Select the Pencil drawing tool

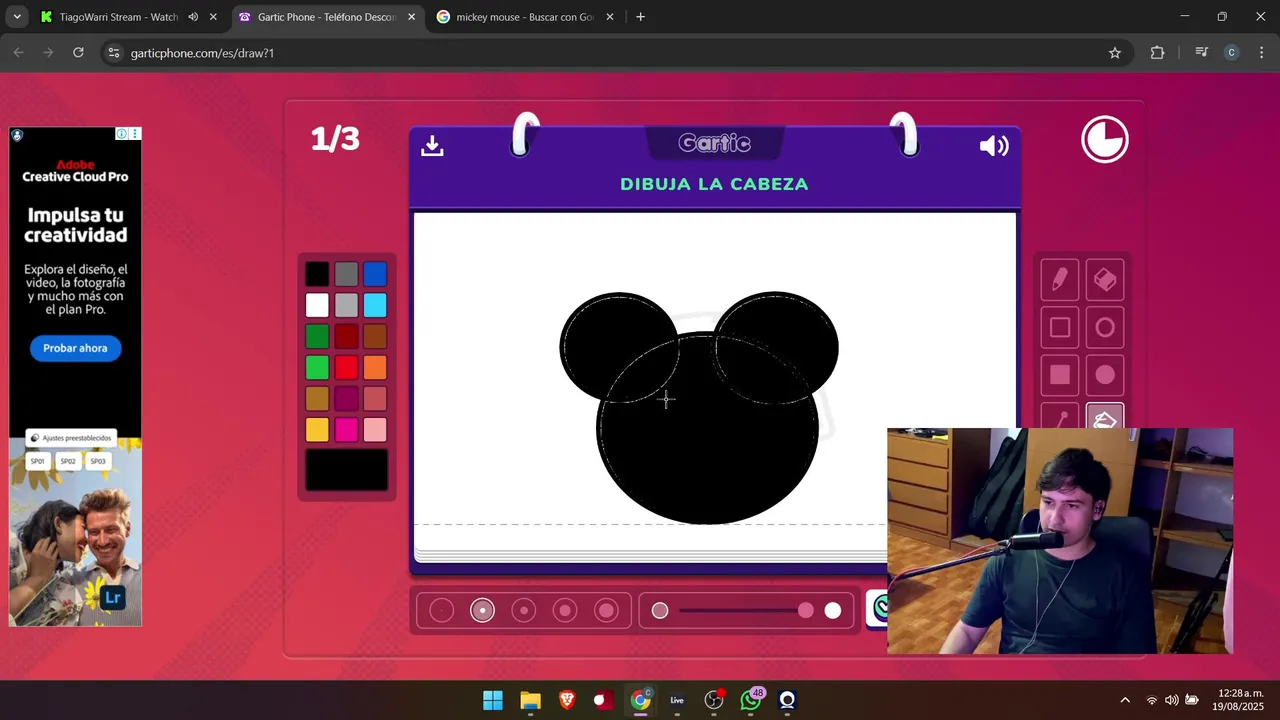(1060, 280)
